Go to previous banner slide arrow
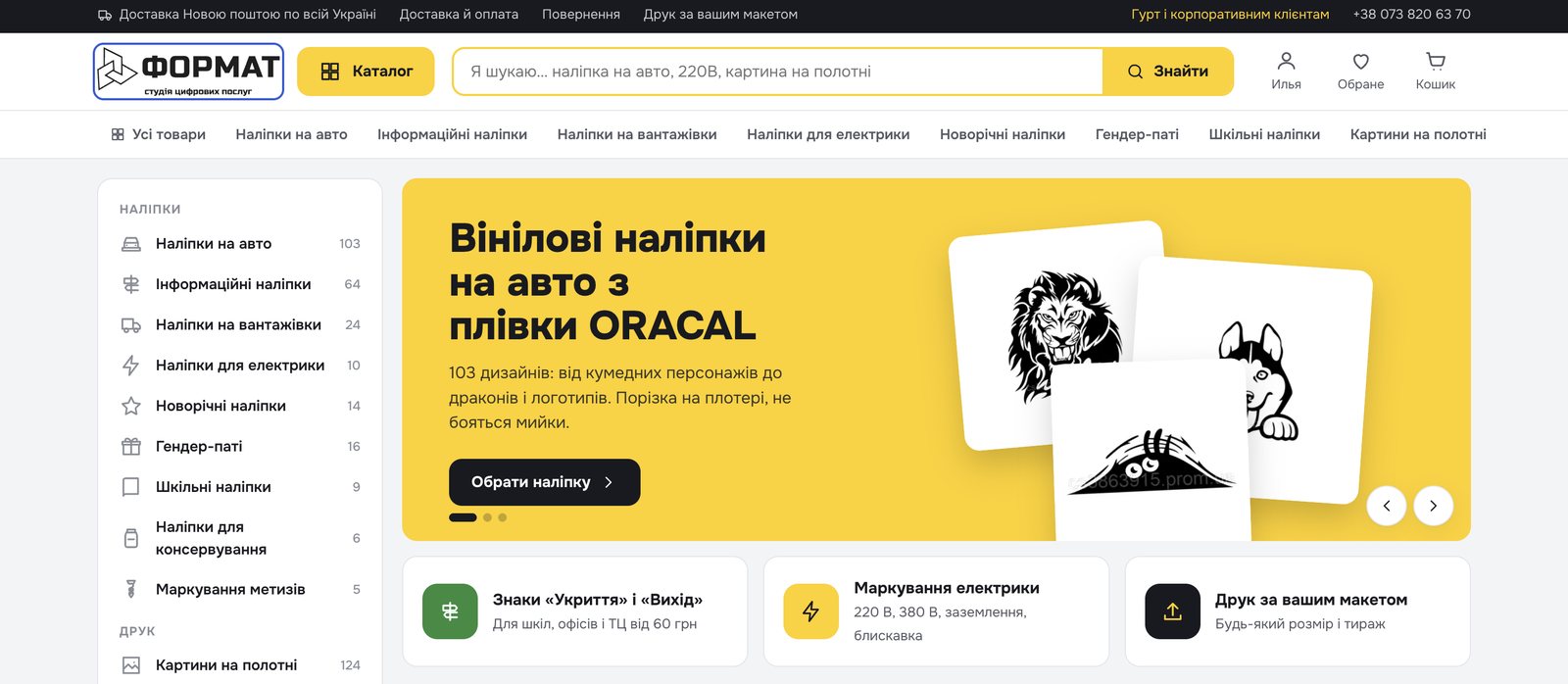1568x684 pixels. click(1387, 506)
